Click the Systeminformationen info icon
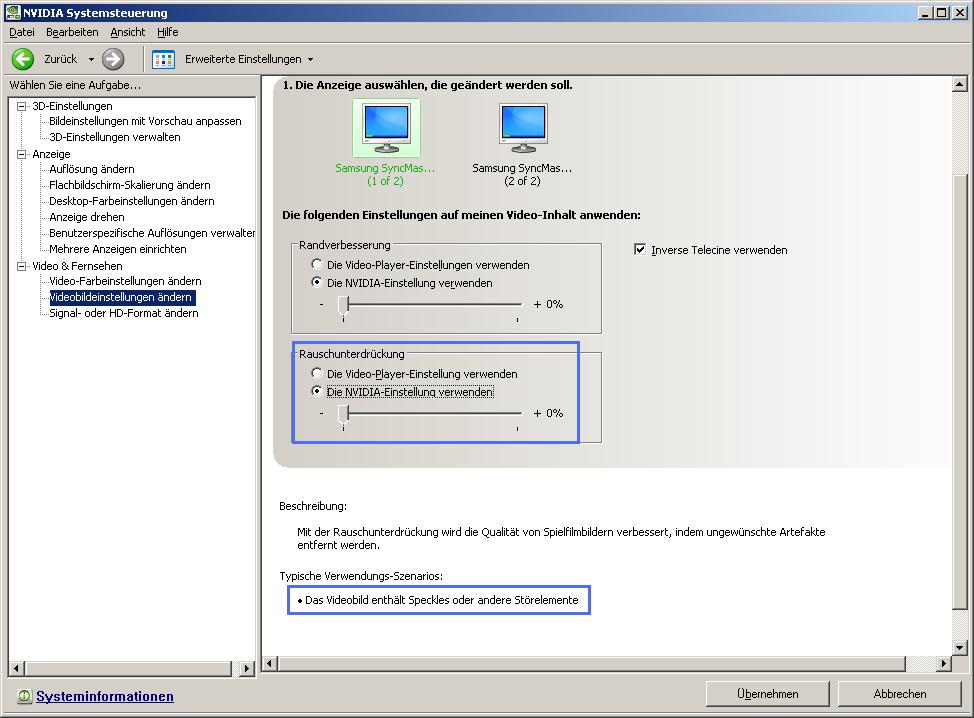 click(24, 696)
